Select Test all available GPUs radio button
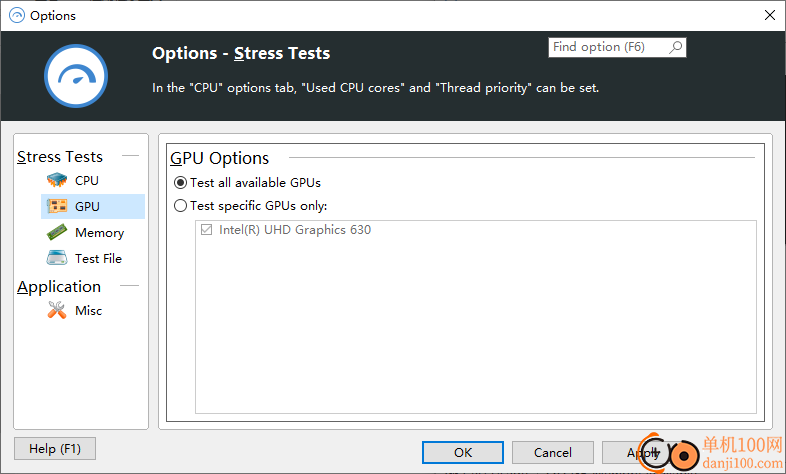786x474 pixels. pyautogui.click(x=180, y=182)
